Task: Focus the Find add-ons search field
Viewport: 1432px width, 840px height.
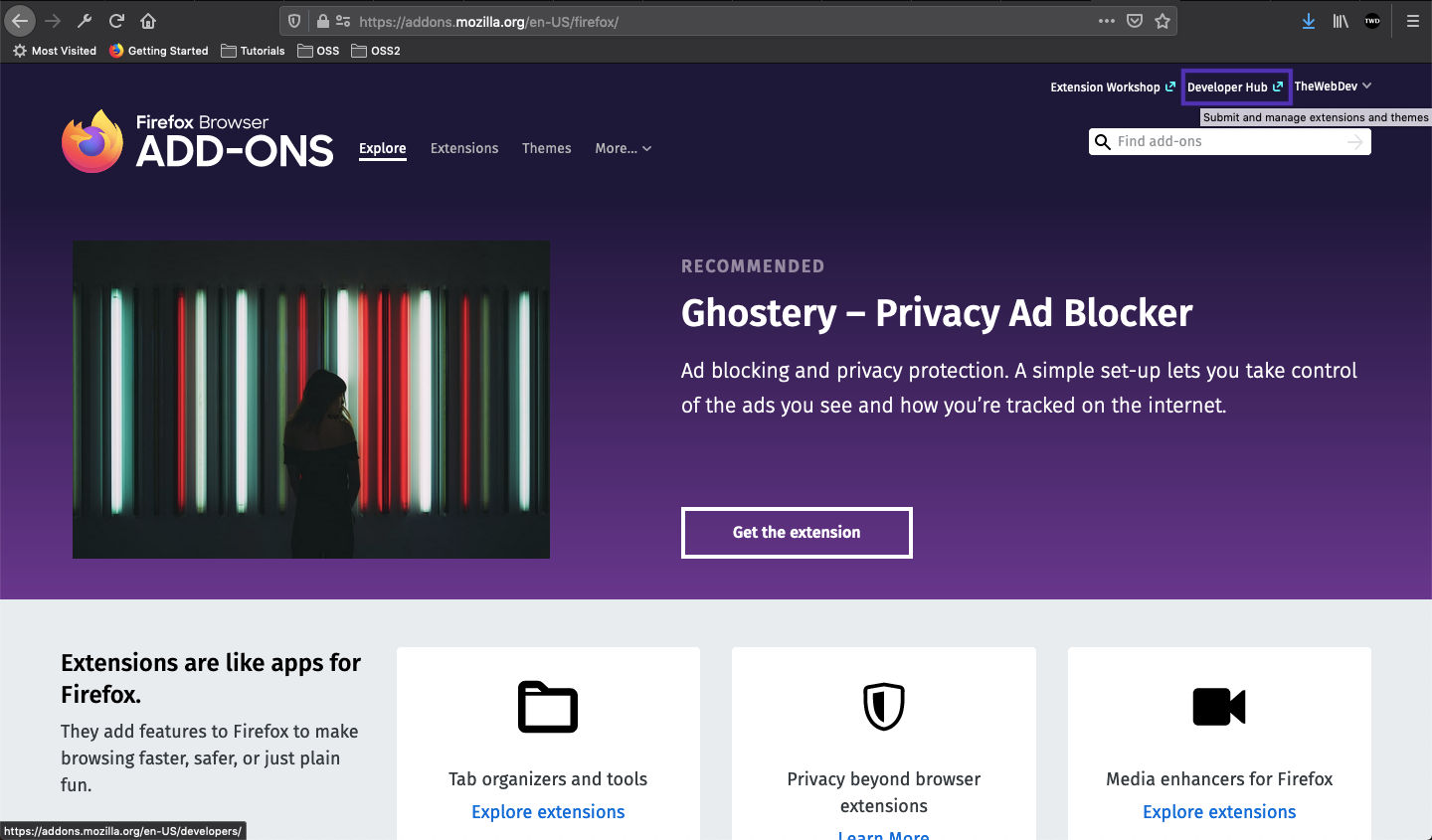Action: [x=1228, y=142]
